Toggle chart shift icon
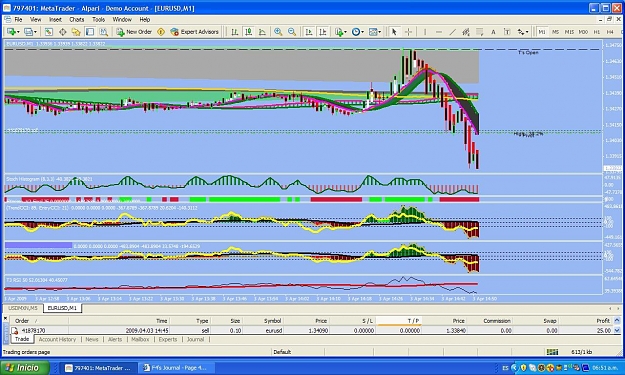The height and width of the screenshot is (375, 625). click(323, 32)
